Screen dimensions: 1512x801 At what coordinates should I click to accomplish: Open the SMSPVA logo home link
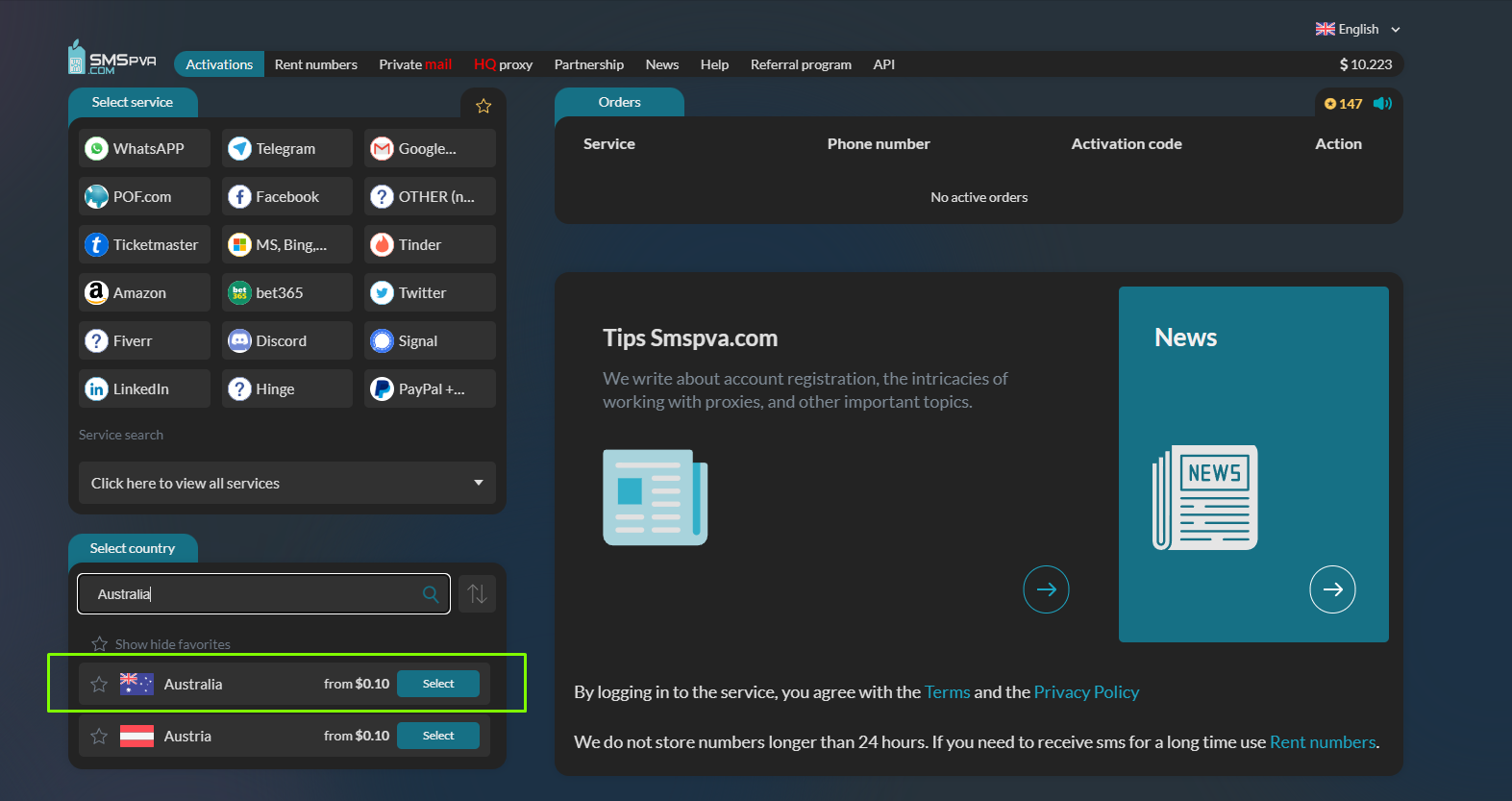pos(112,58)
